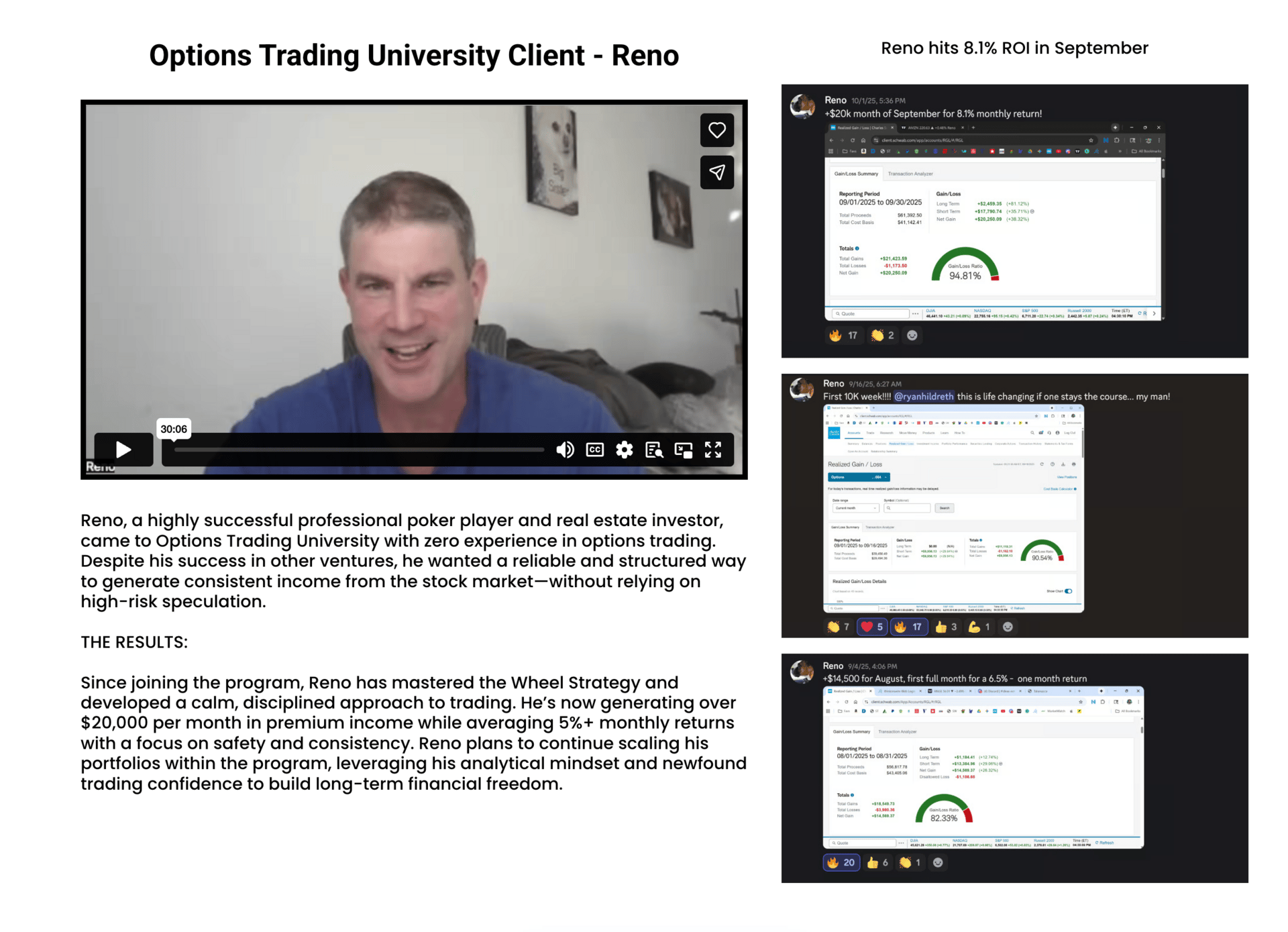Toggle the heart reaction showing 5
The image size is (1288, 932).
(872, 627)
